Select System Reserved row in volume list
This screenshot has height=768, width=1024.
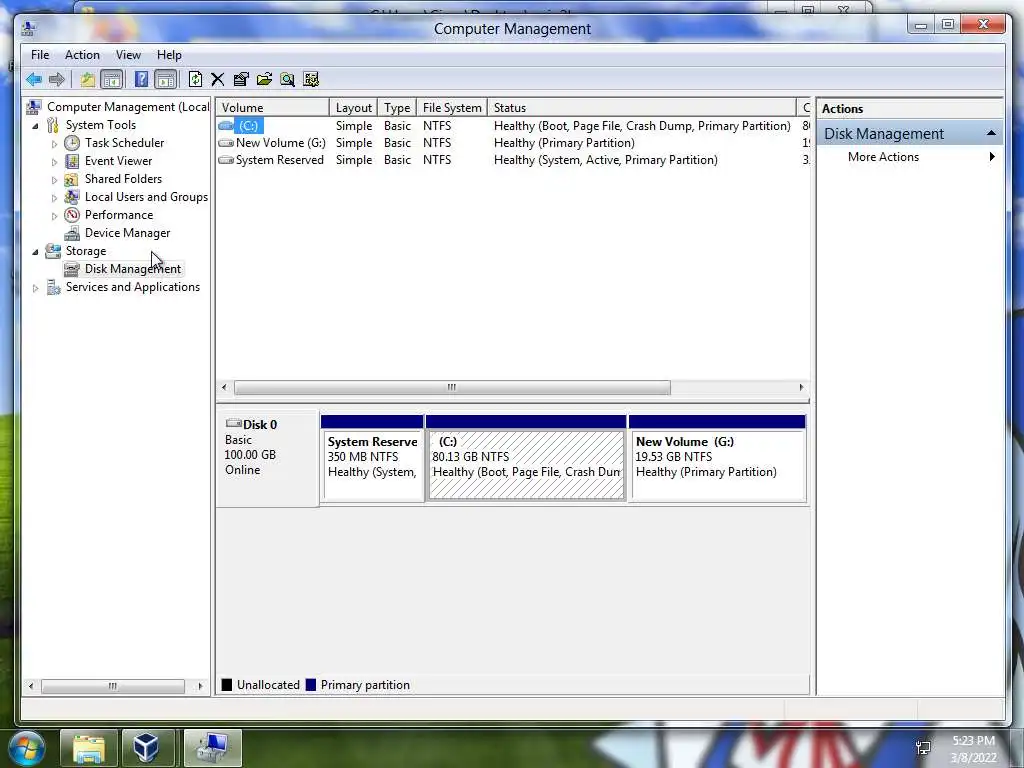pos(513,159)
